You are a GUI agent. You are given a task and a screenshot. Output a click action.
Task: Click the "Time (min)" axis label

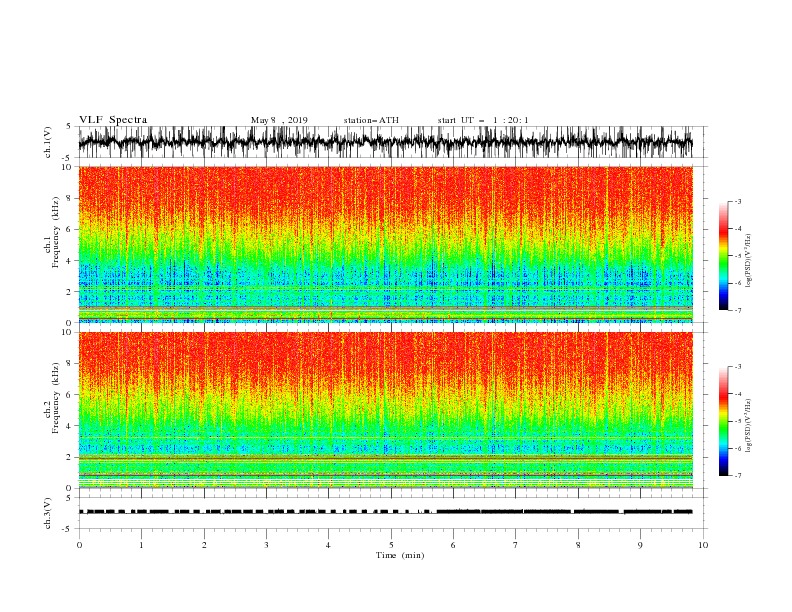tap(400, 555)
